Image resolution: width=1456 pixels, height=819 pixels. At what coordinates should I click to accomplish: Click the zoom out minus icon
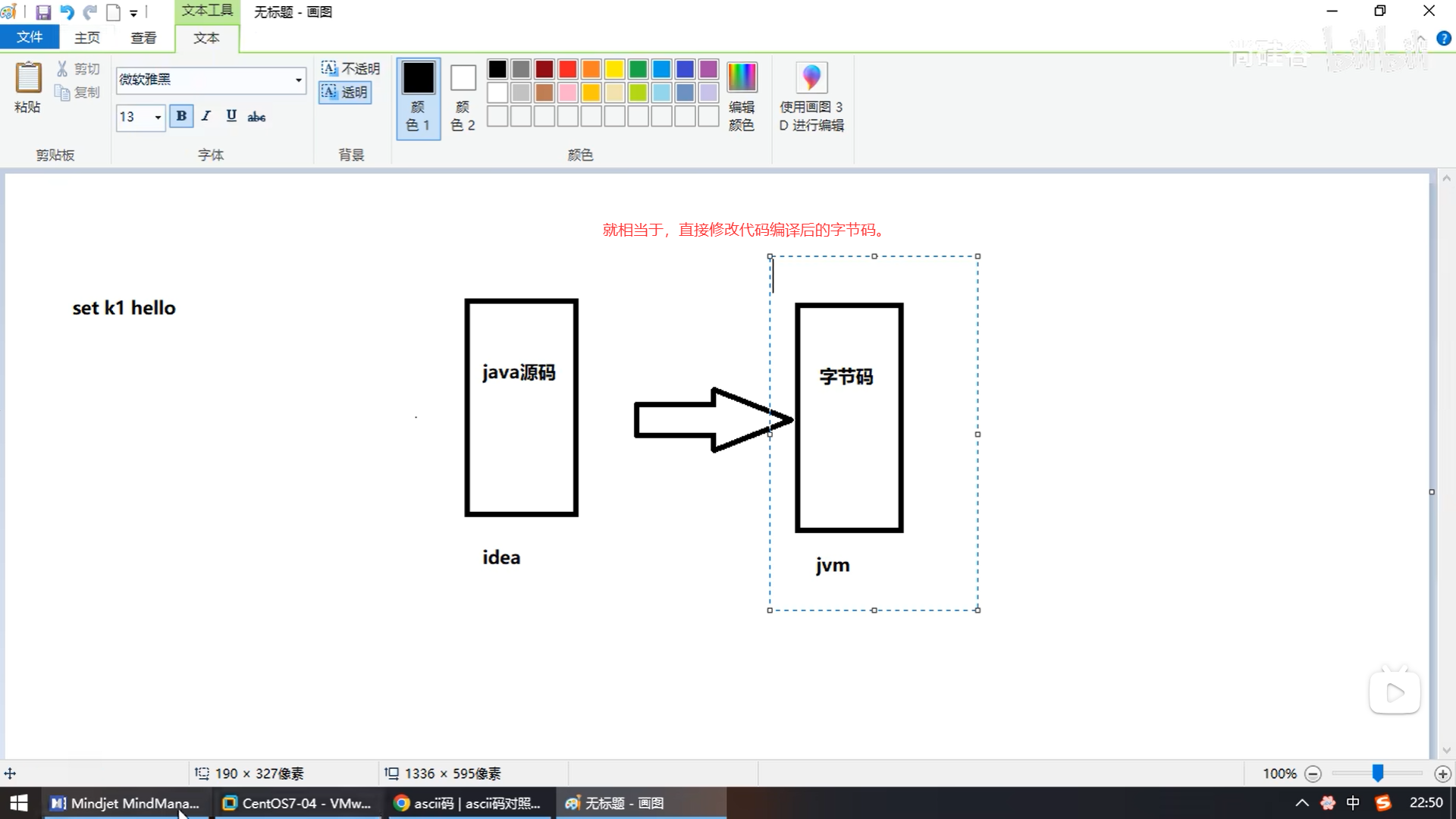coord(1313,773)
